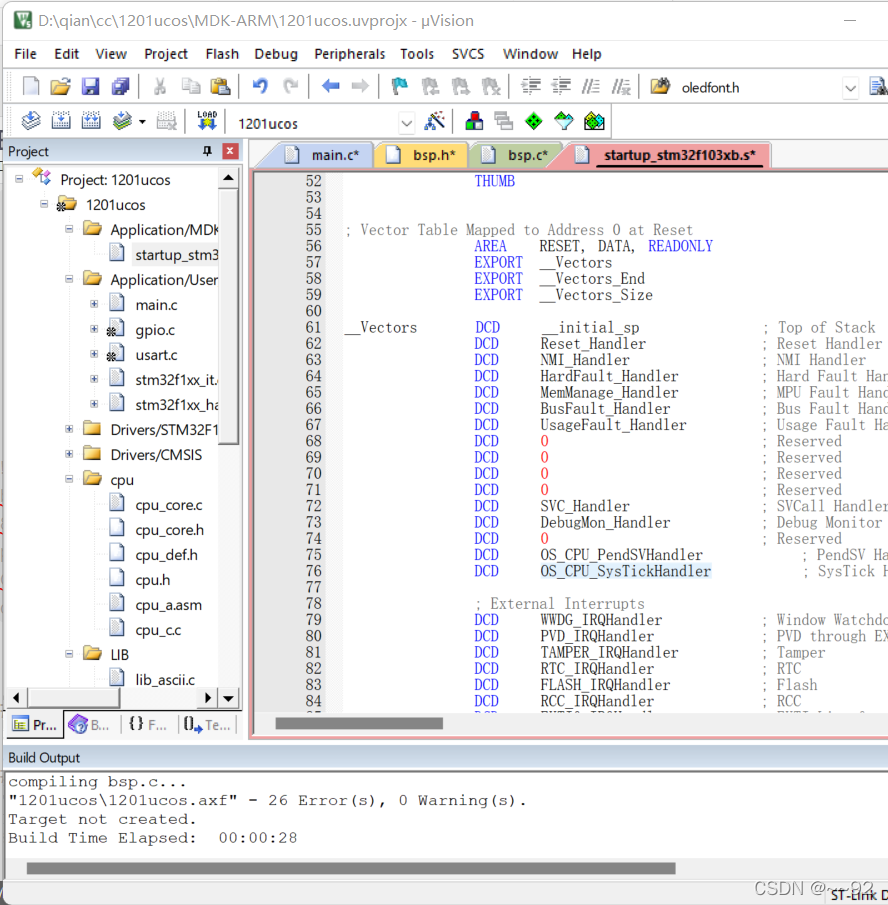Expand the main.c file node
The image size is (888, 905).
click(94, 304)
